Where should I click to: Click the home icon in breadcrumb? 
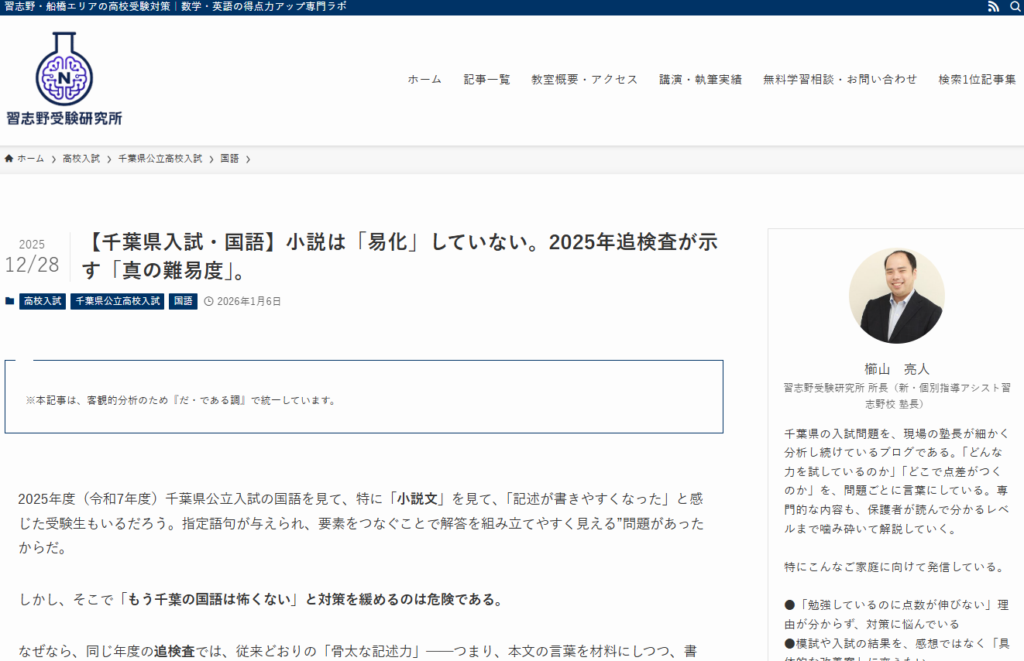coord(9,159)
